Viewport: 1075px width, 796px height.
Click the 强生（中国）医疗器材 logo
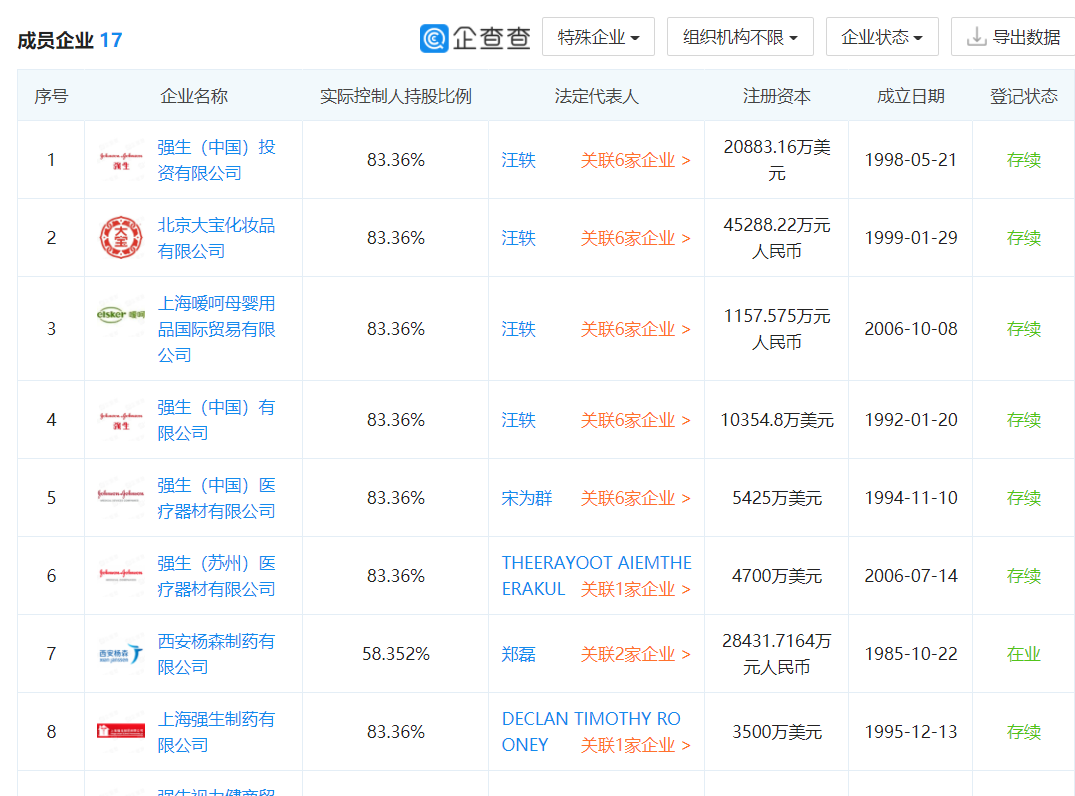121,498
